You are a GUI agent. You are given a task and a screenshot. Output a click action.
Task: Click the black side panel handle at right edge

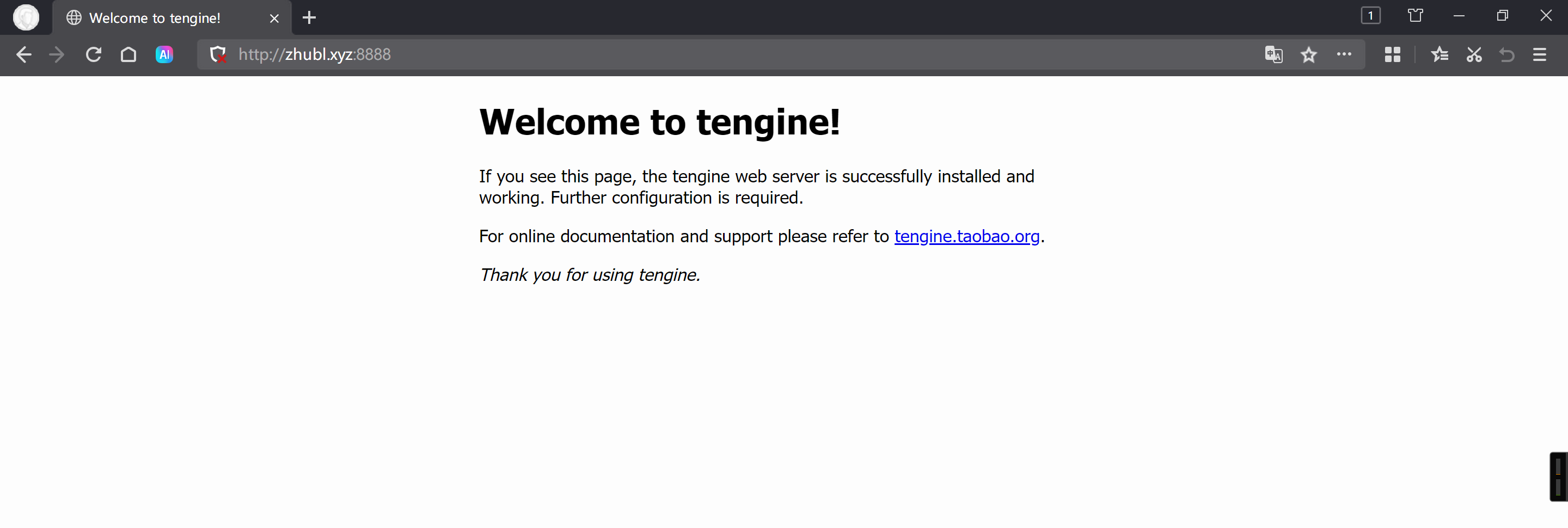coord(1558,477)
